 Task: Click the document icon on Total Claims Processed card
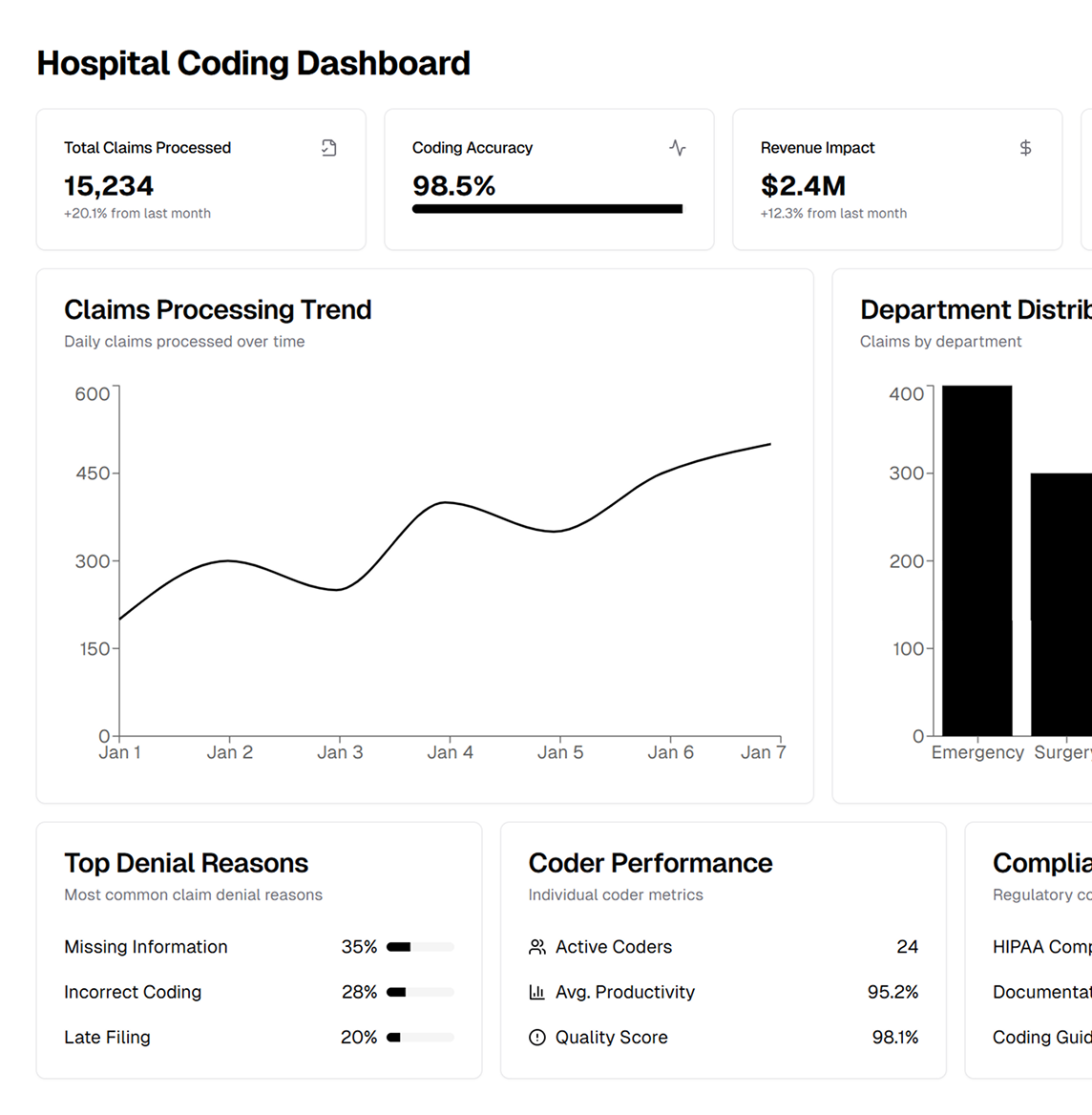pos(328,148)
